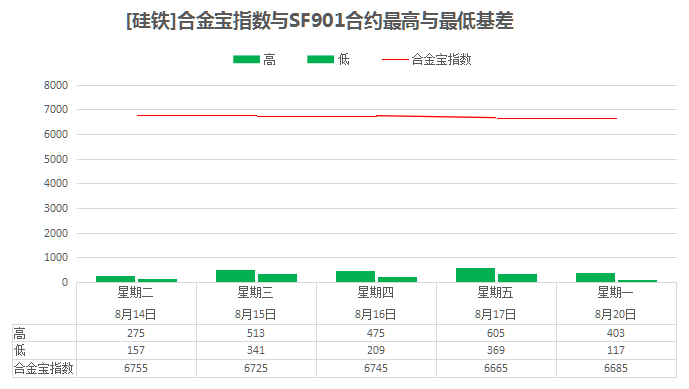The width and height of the screenshot is (689, 389).
Task: Select the green 高 legend swatch
Action: (246, 59)
